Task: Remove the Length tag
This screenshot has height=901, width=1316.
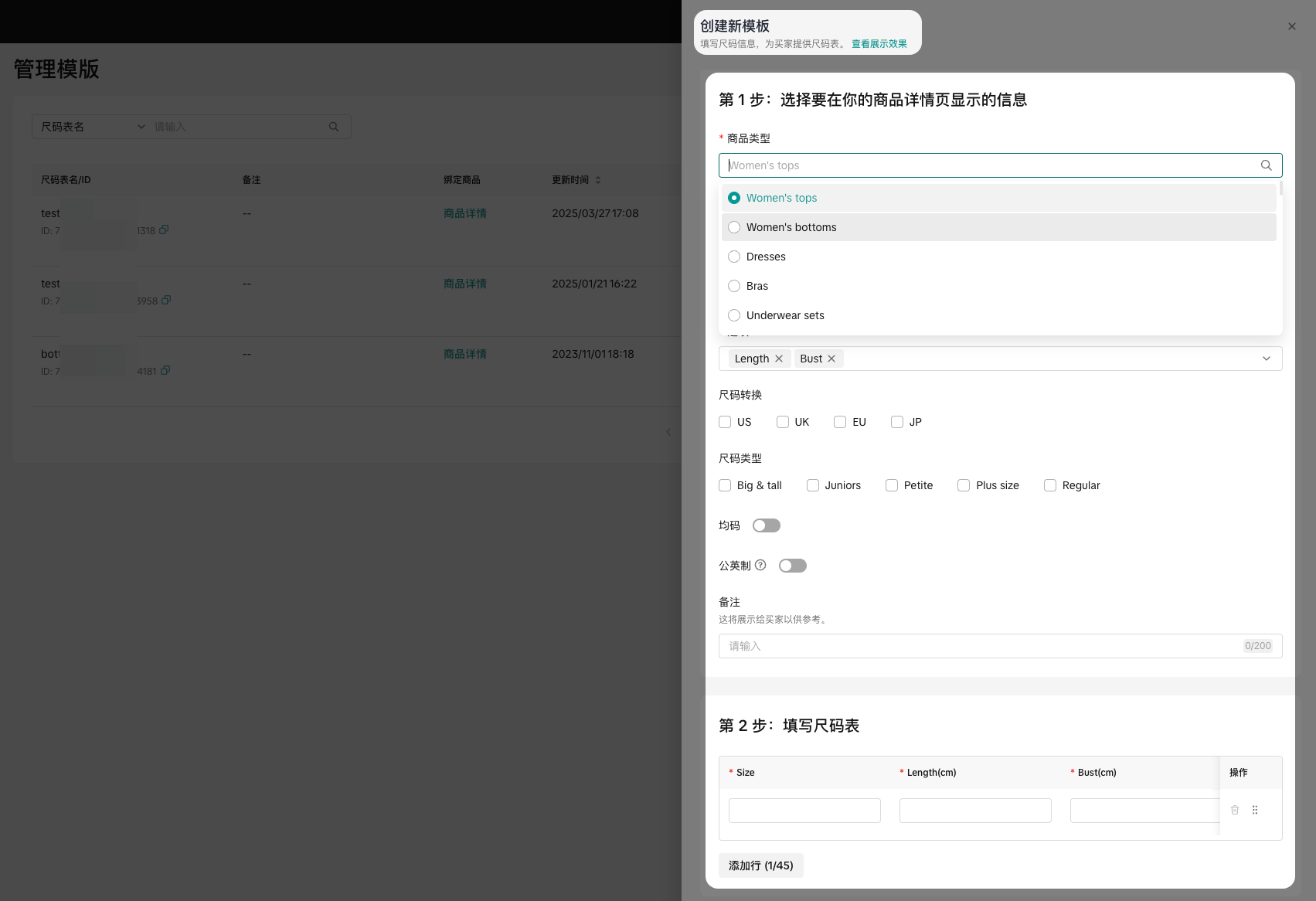Action: point(779,359)
